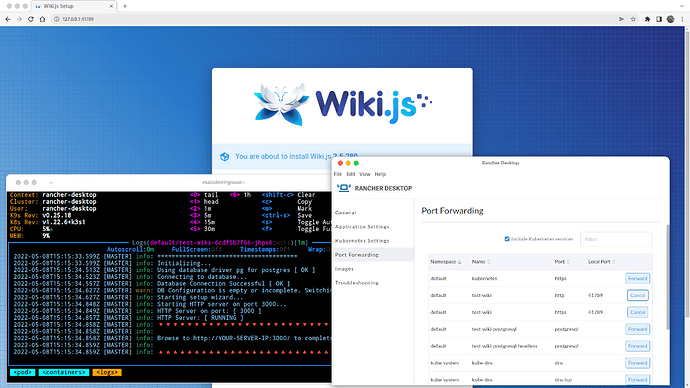Click 'HTTP Server: [ RUNNING ]' log line

[x=200, y=318]
